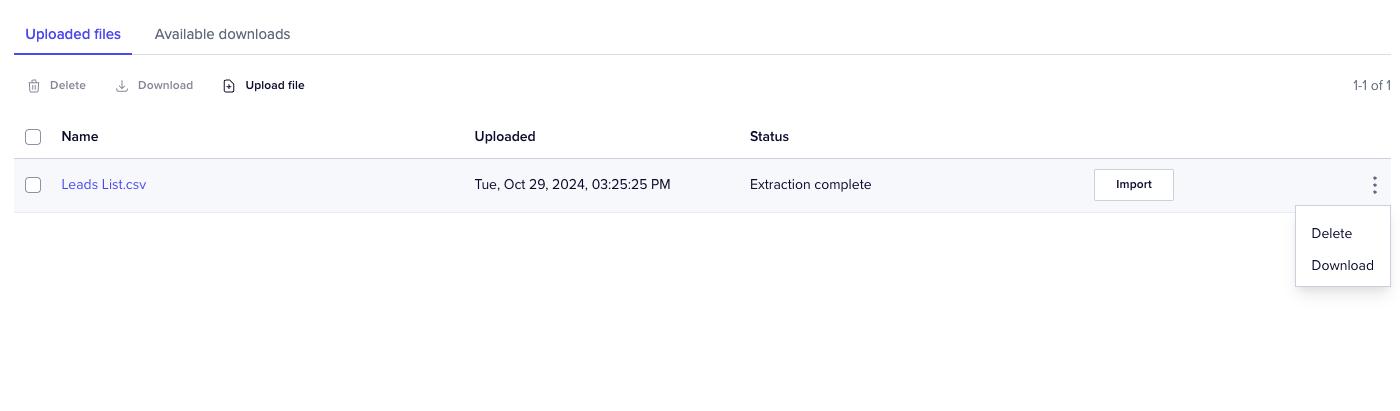Click the Upload file document icon
Screen dimensions: 1400x411
point(229,86)
